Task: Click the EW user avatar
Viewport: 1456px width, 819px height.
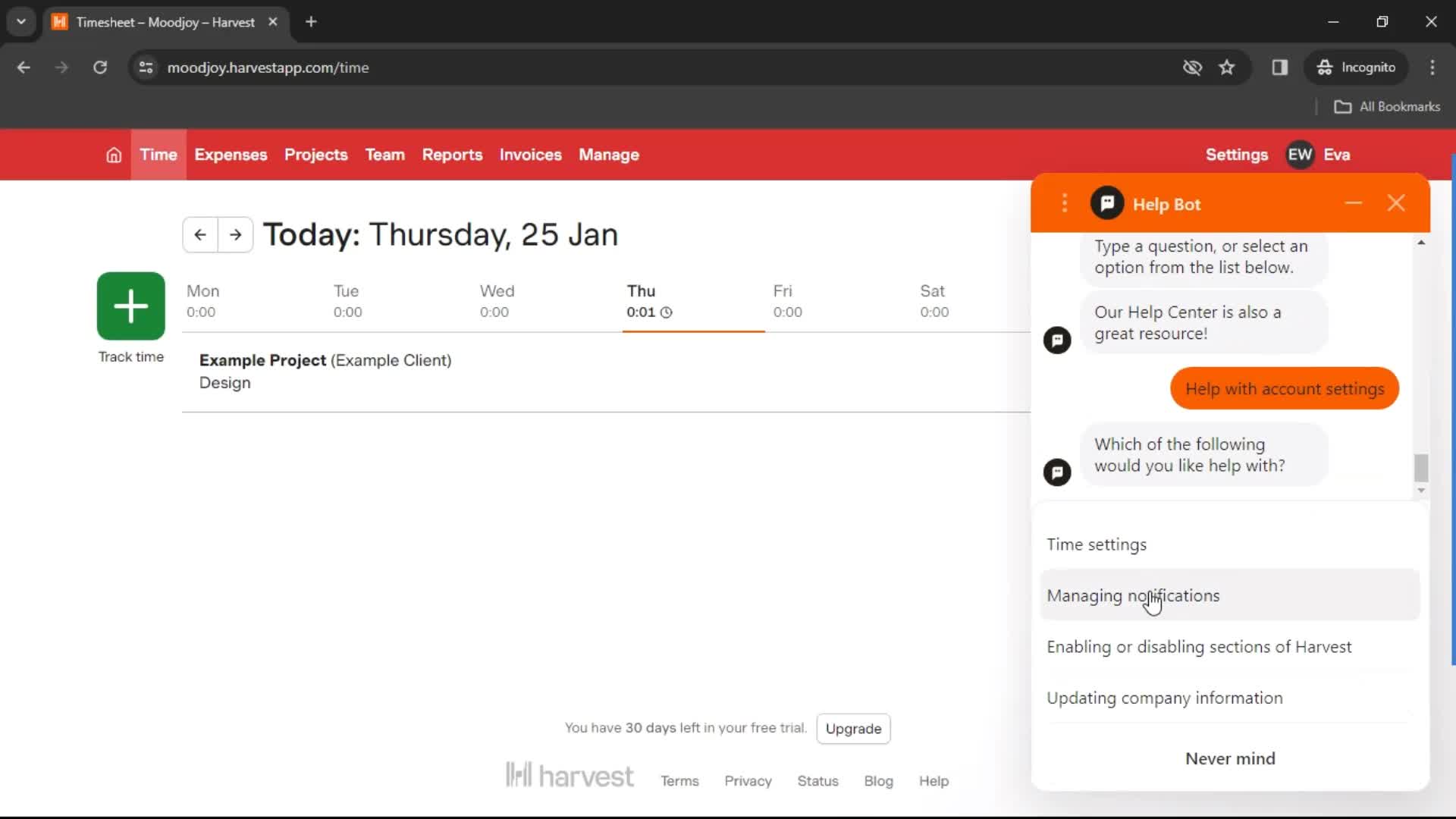Action: [x=1300, y=155]
